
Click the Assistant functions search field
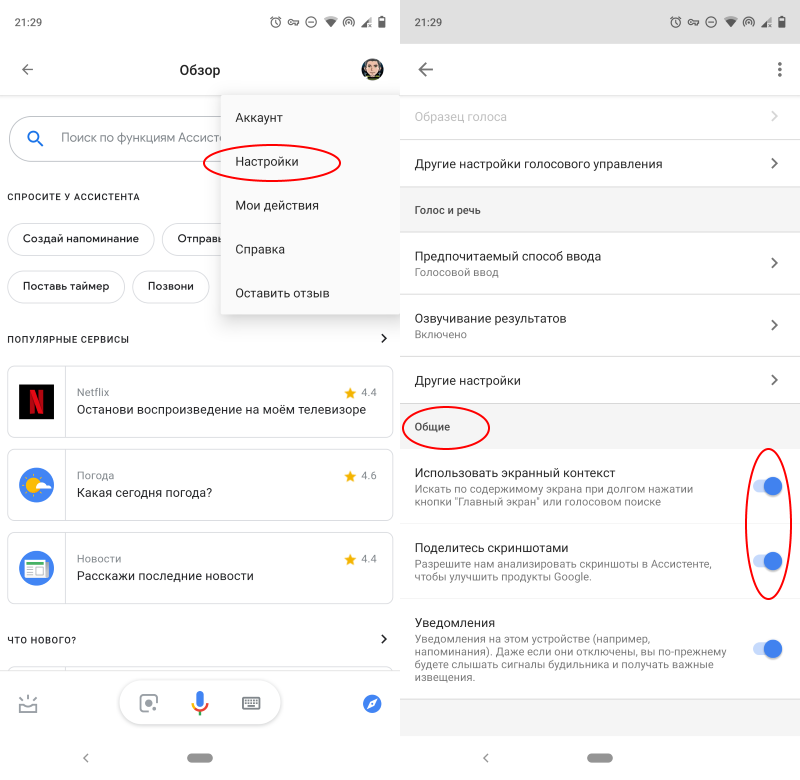coord(115,138)
